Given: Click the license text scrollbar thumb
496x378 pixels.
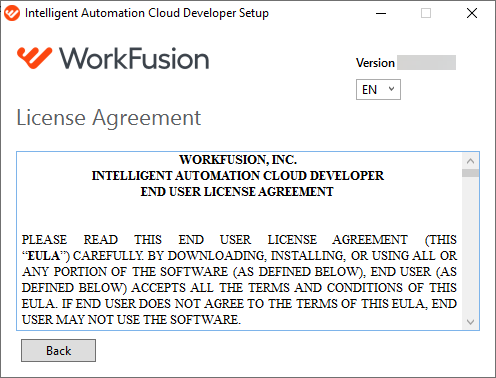Looking at the screenshot, I should [471, 173].
